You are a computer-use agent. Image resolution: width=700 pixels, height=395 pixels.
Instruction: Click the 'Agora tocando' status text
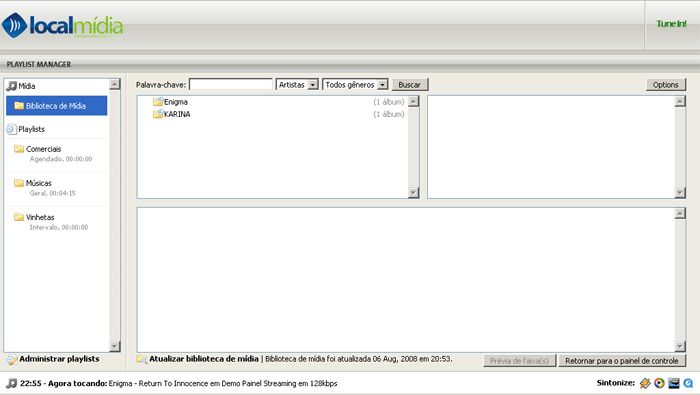78,383
